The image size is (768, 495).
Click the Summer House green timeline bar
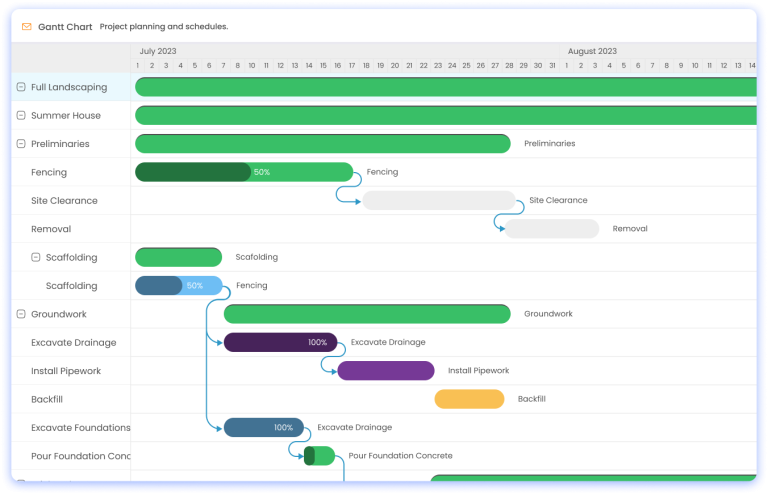[446, 116]
